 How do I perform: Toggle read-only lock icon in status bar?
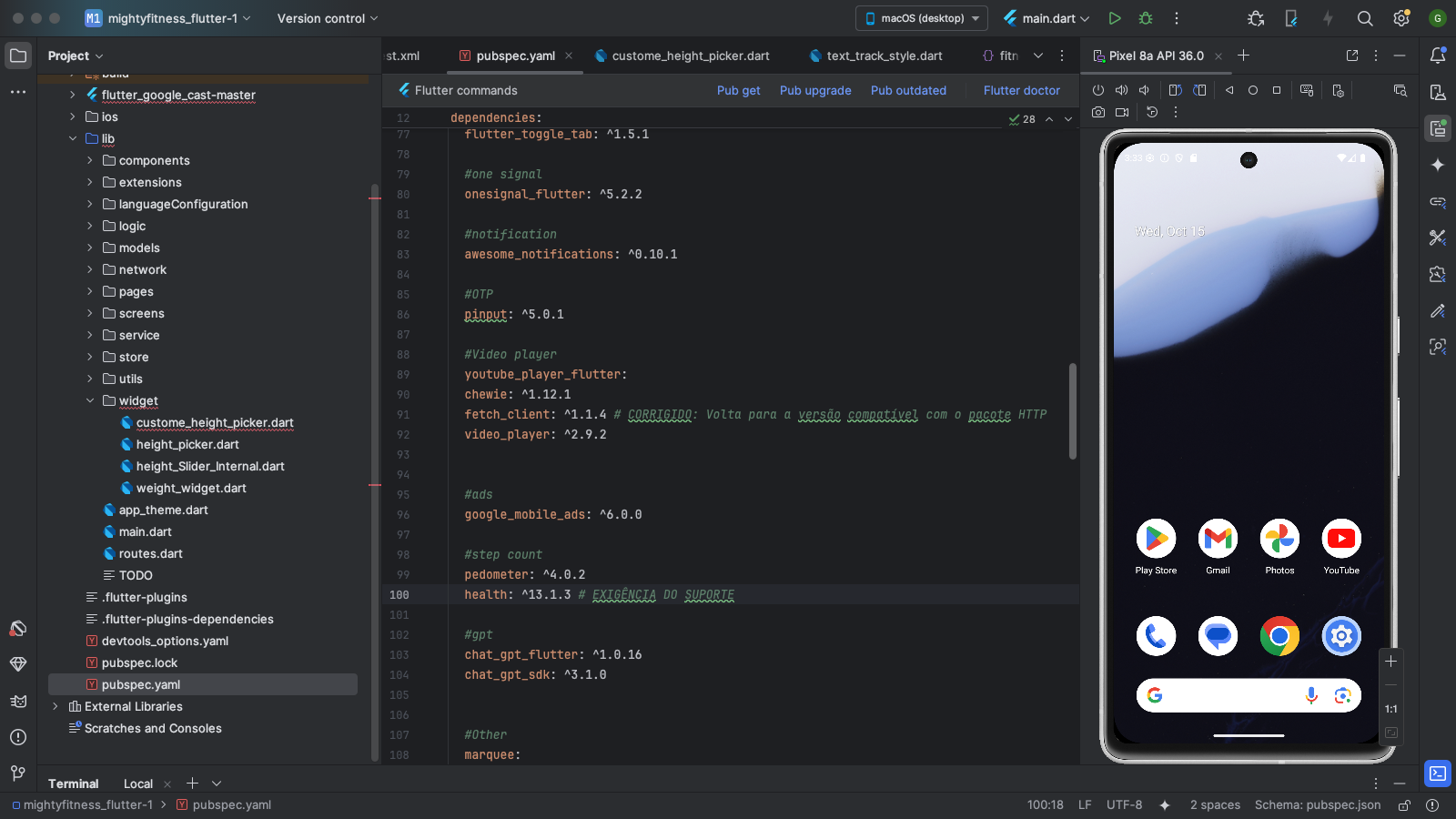[1404, 805]
